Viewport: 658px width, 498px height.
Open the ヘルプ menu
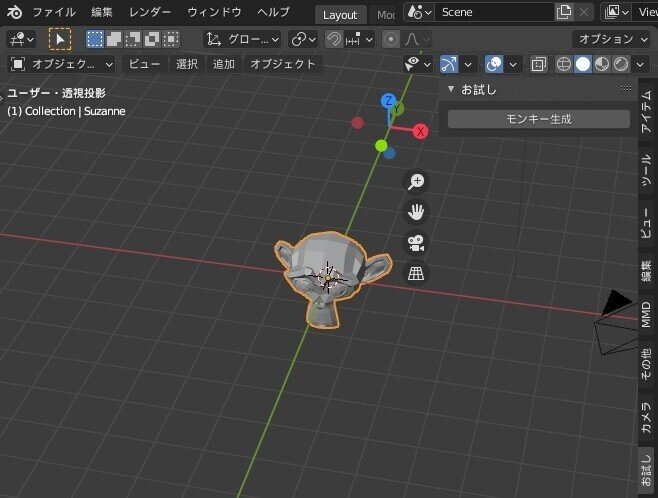pos(274,12)
